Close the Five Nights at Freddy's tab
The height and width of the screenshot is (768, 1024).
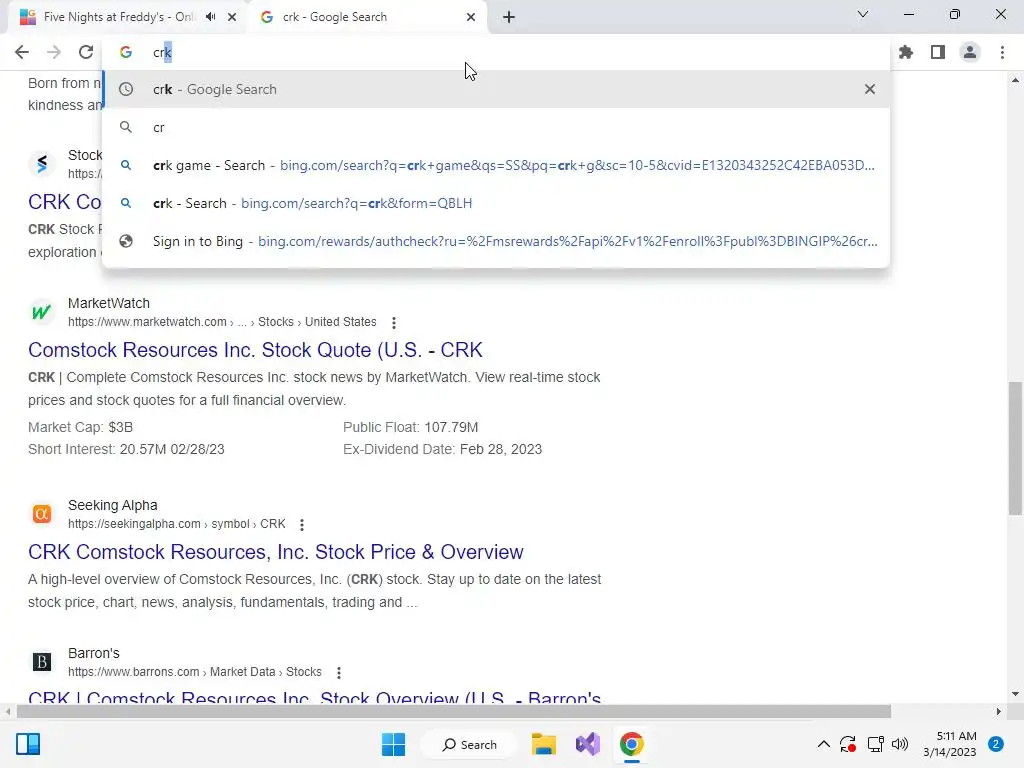(x=232, y=17)
